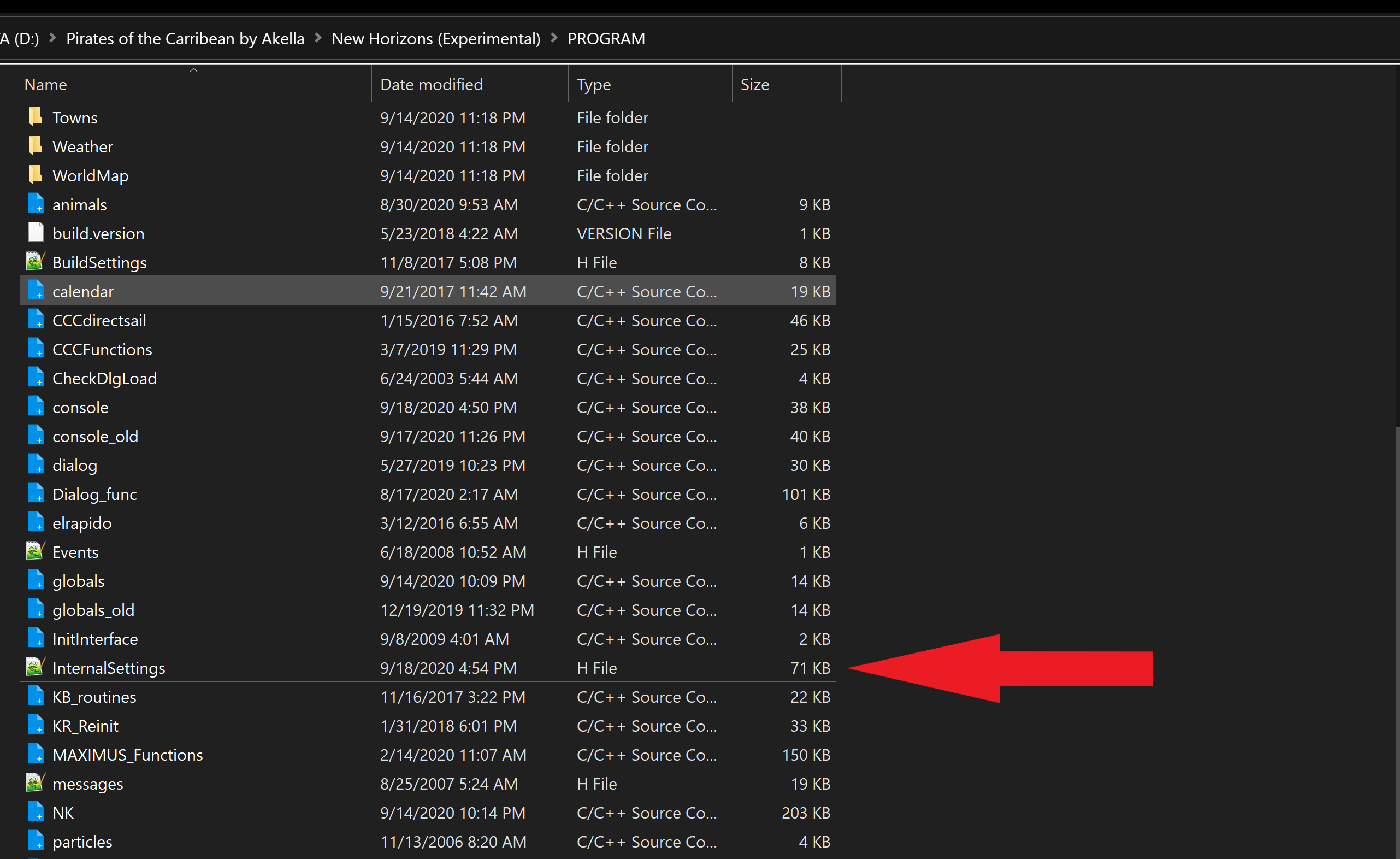This screenshot has width=1400, height=859.
Task: Select the CheckDlgLoad file name
Action: coord(104,379)
